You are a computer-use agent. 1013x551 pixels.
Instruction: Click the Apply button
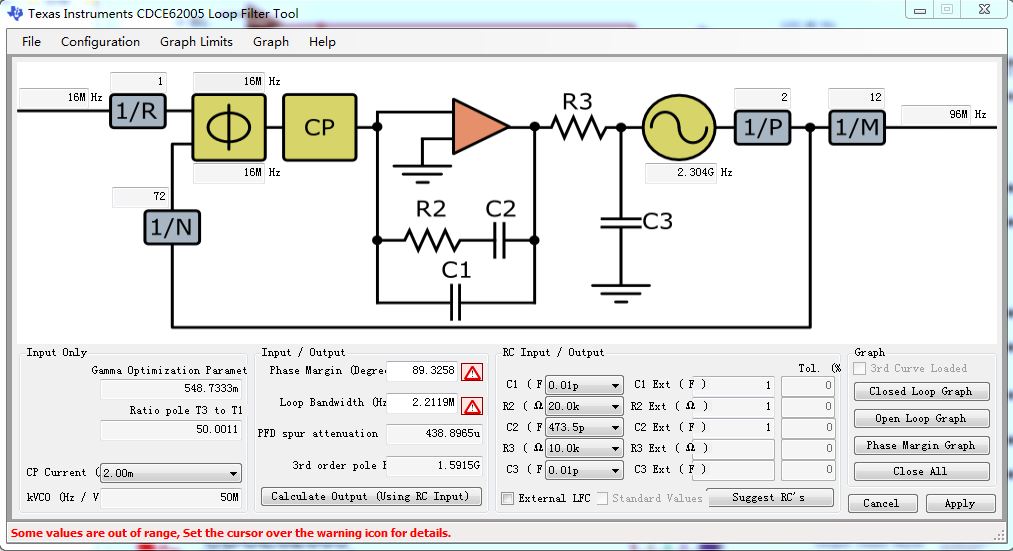coord(959,503)
